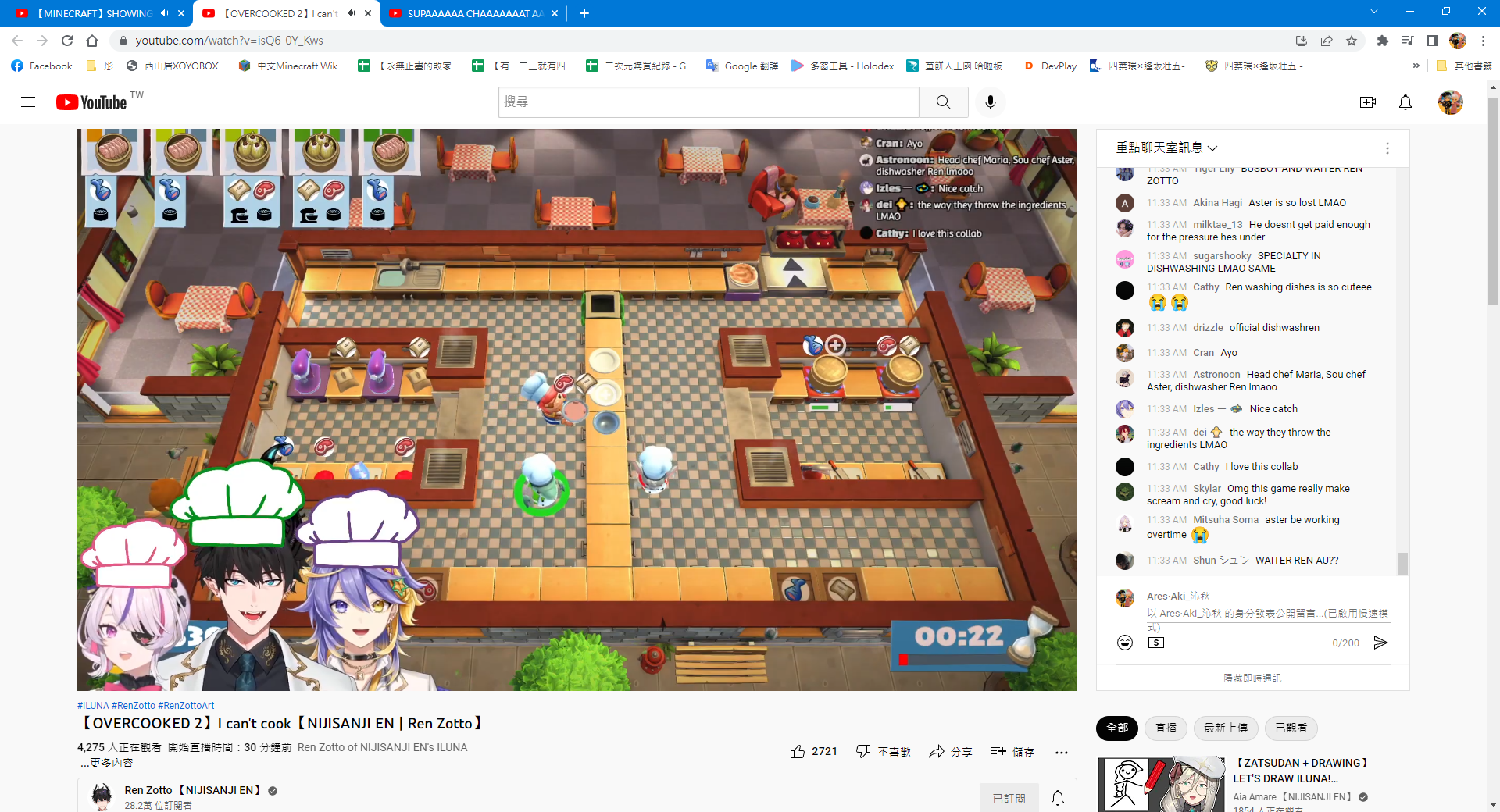
Task: Open Facebook bookmark
Action: (x=42, y=66)
